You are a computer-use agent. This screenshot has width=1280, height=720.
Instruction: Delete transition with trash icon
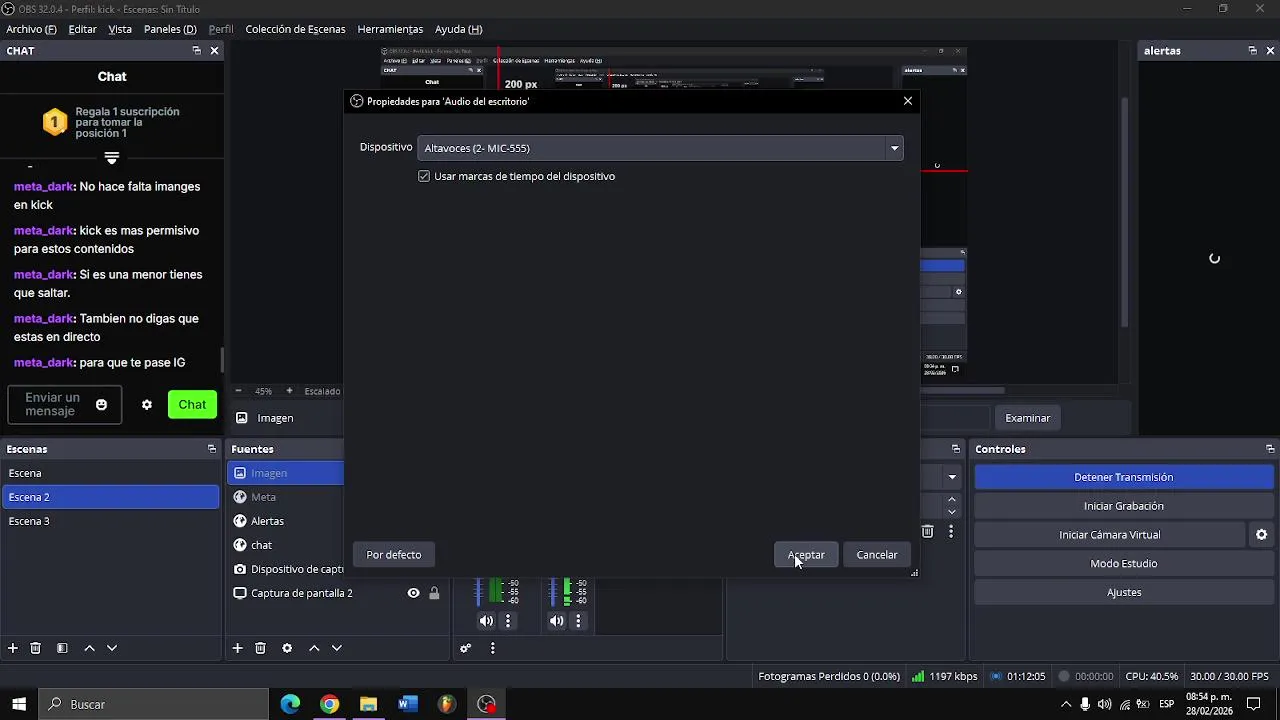927,532
